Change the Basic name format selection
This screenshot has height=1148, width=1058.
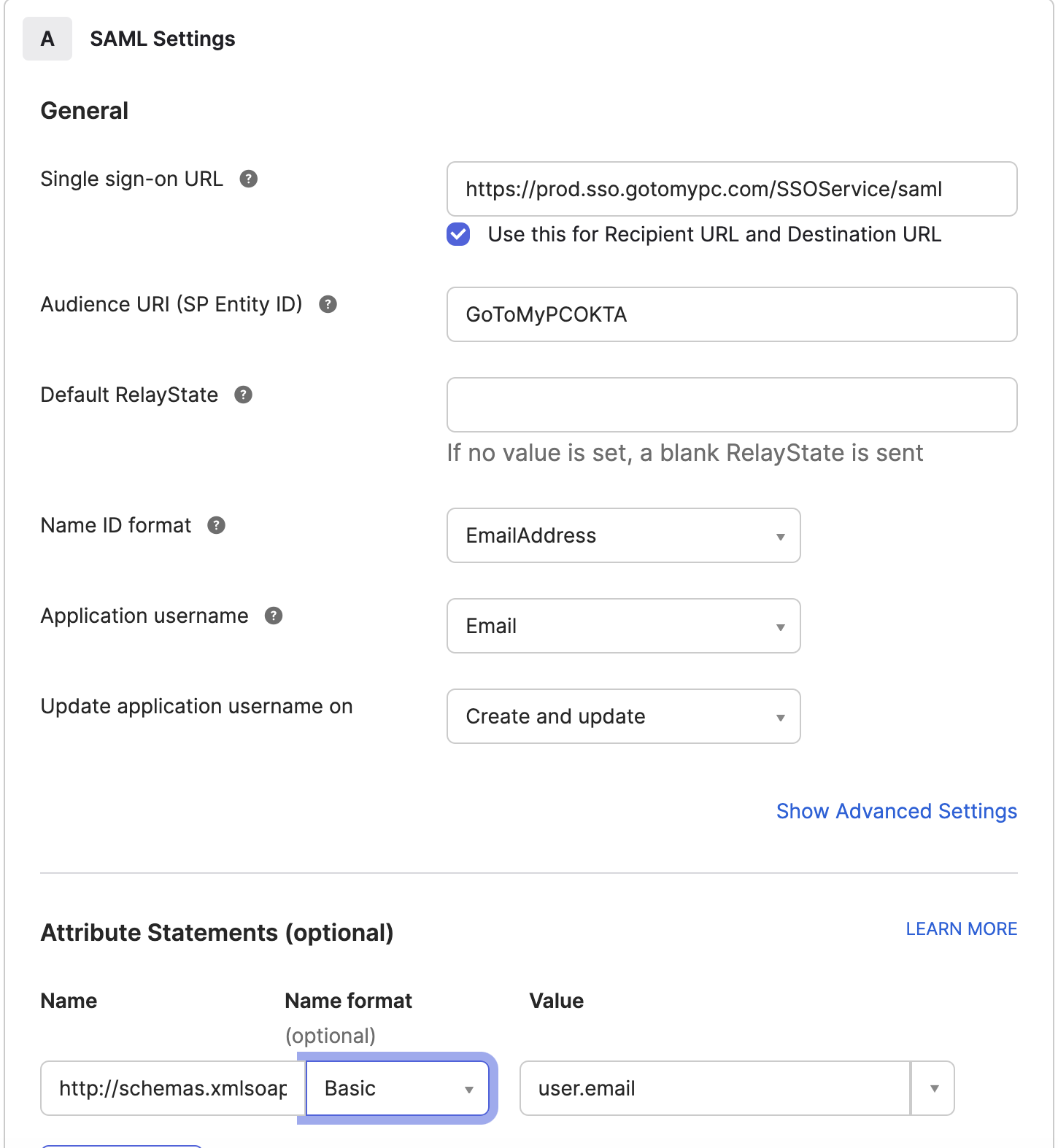click(x=396, y=1088)
